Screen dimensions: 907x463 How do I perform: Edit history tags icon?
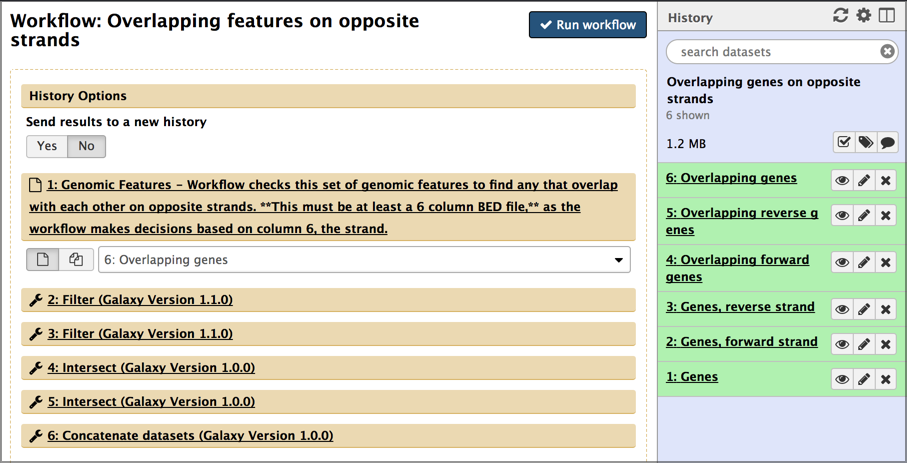(x=865, y=142)
